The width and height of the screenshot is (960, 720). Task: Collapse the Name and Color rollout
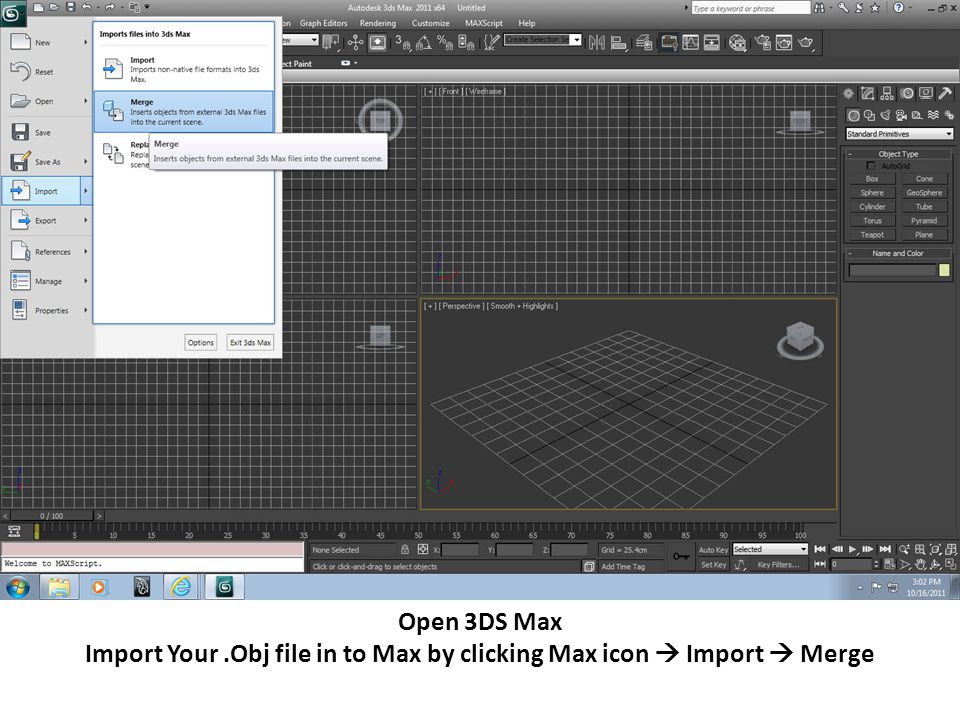(899, 253)
